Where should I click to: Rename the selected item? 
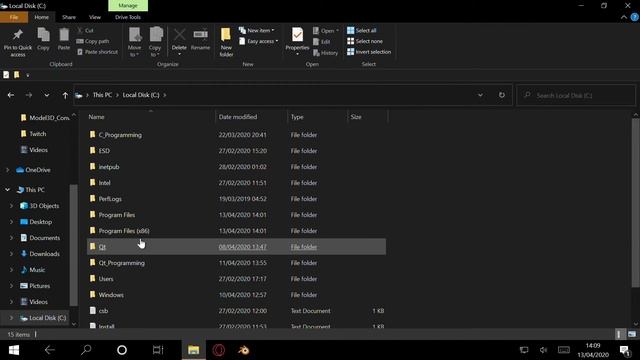click(200, 40)
